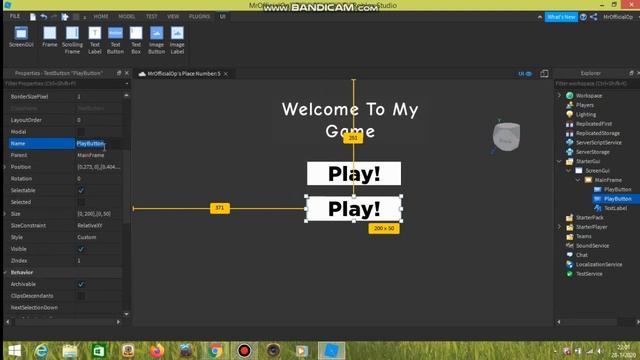Toggle the Selectable checkbox
This screenshot has height=360, width=640.
pyautogui.click(x=81, y=190)
